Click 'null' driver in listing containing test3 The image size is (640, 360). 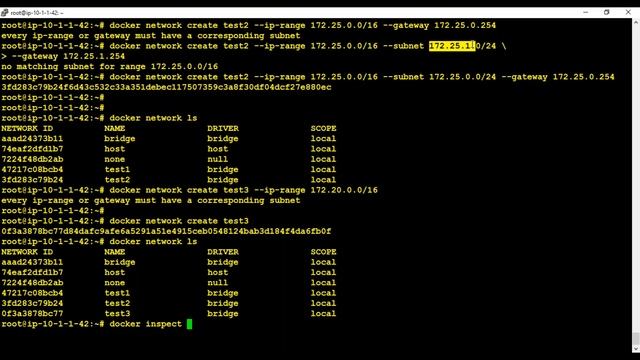point(218,283)
